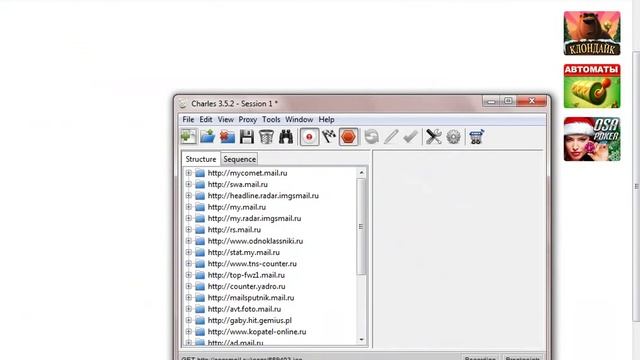640x360 pixels.
Task: Open the OSA Poker game thumbnail
Action: 592,139
